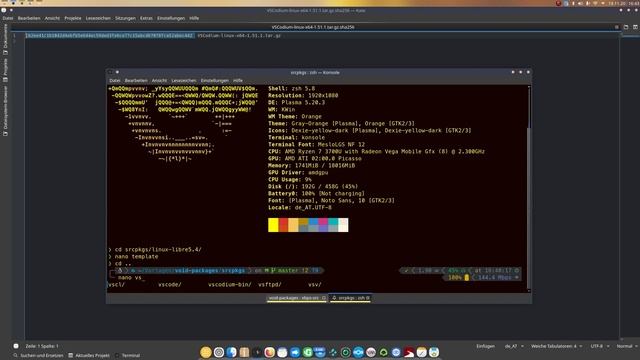640x360 pixels.
Task: Open the Lesezeichen menu in Kate
Action: 98,18
